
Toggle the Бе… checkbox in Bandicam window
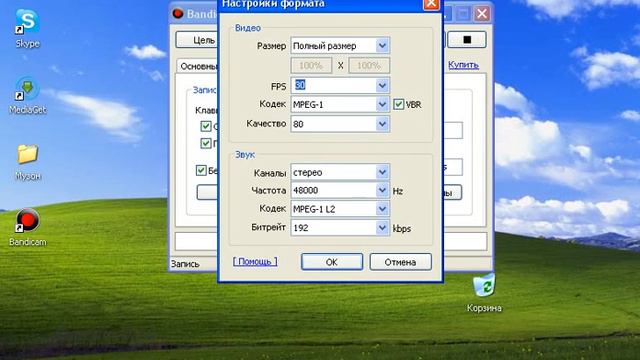201,170
